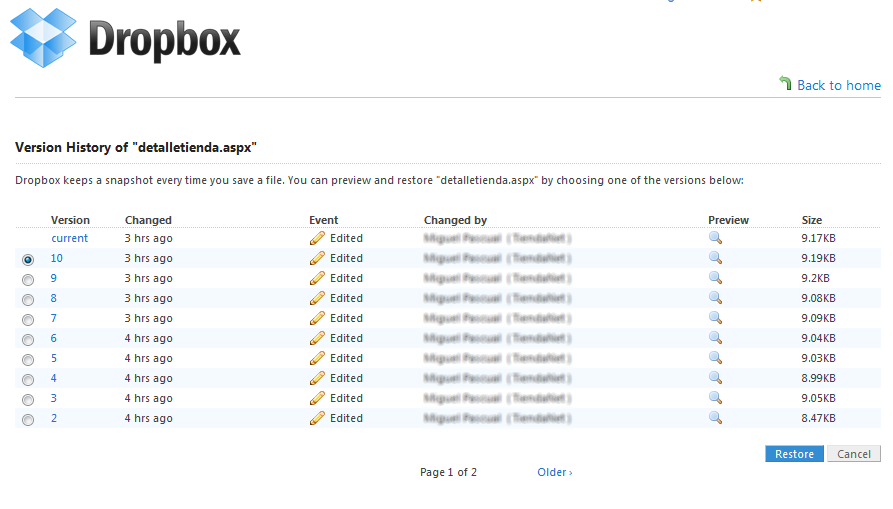Click the pencil Edited icon in version 6 row
893x509 pixels.
point(317,338)
